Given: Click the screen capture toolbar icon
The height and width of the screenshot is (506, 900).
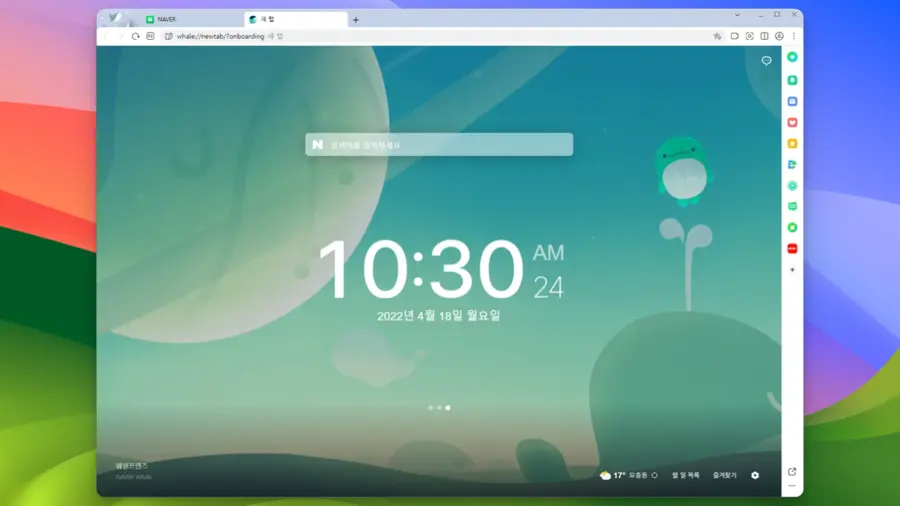Looking at the screenshot, I should click(x=750, y=36).
